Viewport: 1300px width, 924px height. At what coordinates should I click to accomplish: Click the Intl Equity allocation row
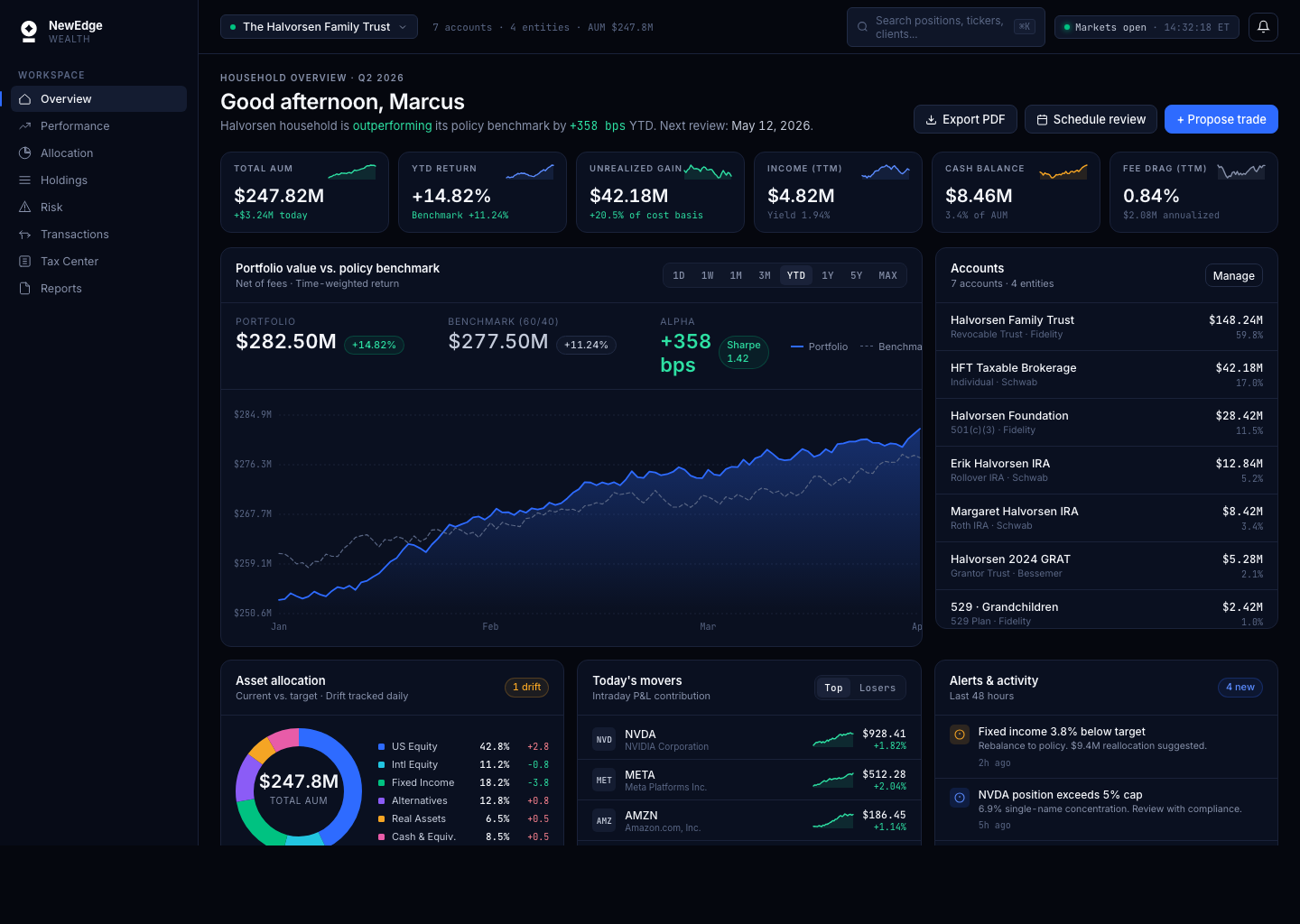[x=464, y=765]
